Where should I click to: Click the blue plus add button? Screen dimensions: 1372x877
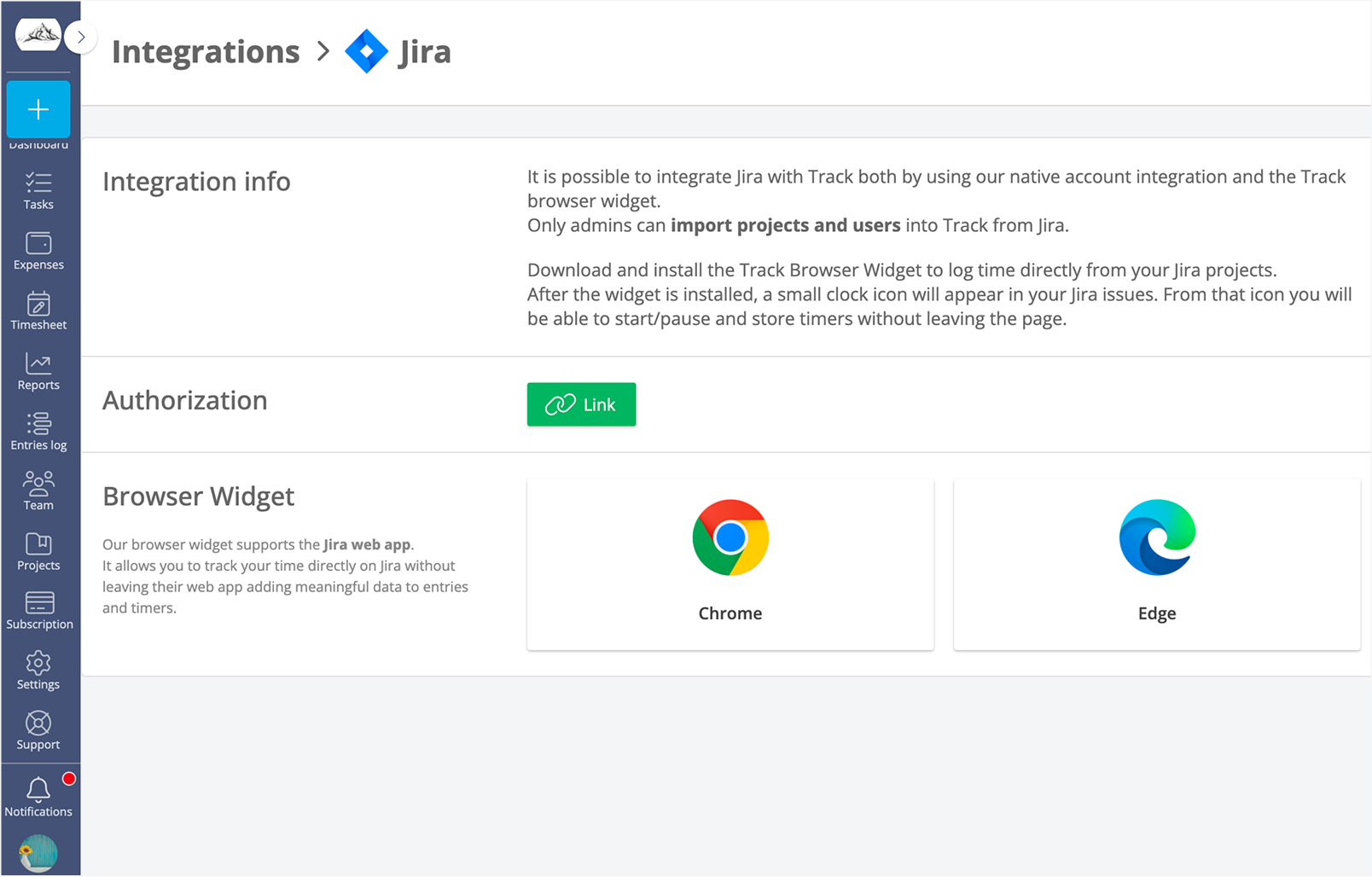click(38, 109)
